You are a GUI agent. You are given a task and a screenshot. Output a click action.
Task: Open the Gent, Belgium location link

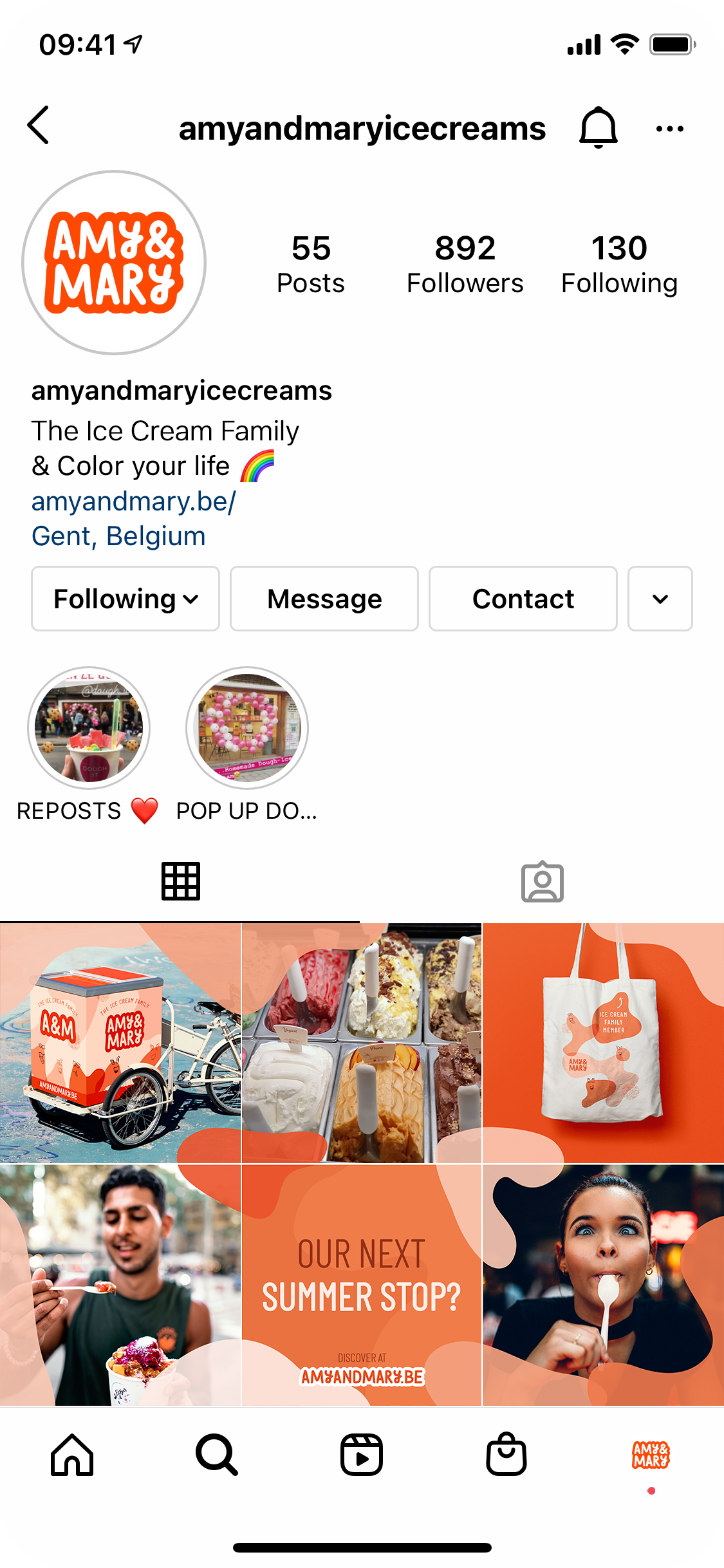click(118, 536)
